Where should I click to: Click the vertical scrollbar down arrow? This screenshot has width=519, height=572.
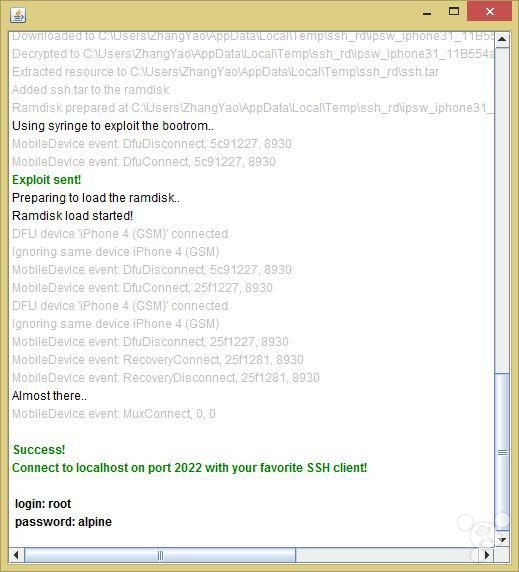click(502, 539)
